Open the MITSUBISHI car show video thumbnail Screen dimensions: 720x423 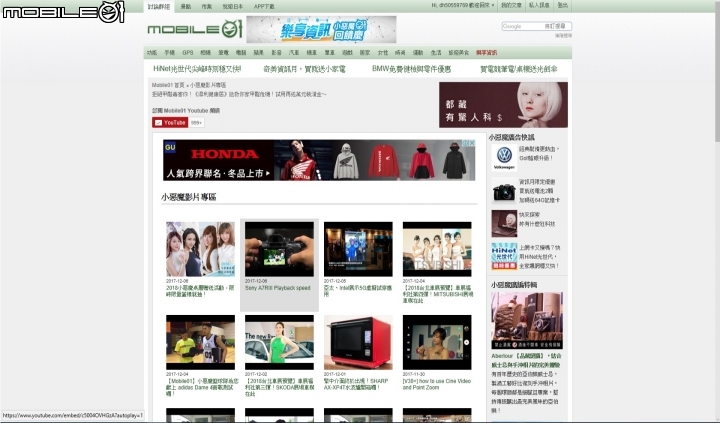click(x=437, y=249)
